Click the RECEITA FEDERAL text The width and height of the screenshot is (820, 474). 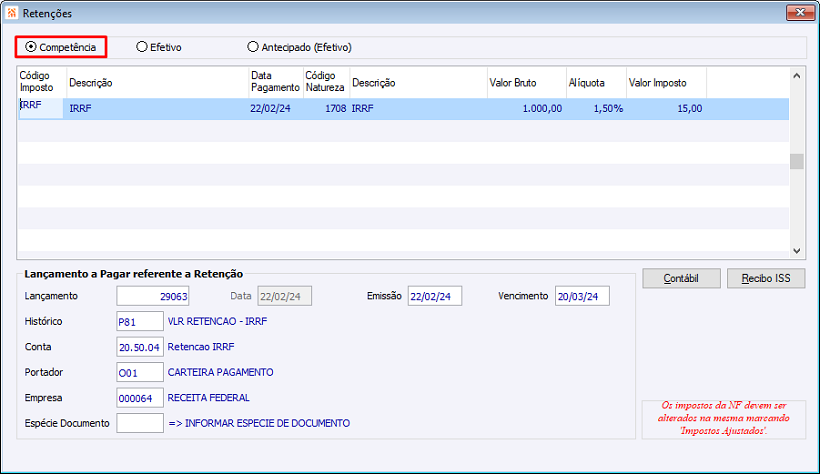208,398
